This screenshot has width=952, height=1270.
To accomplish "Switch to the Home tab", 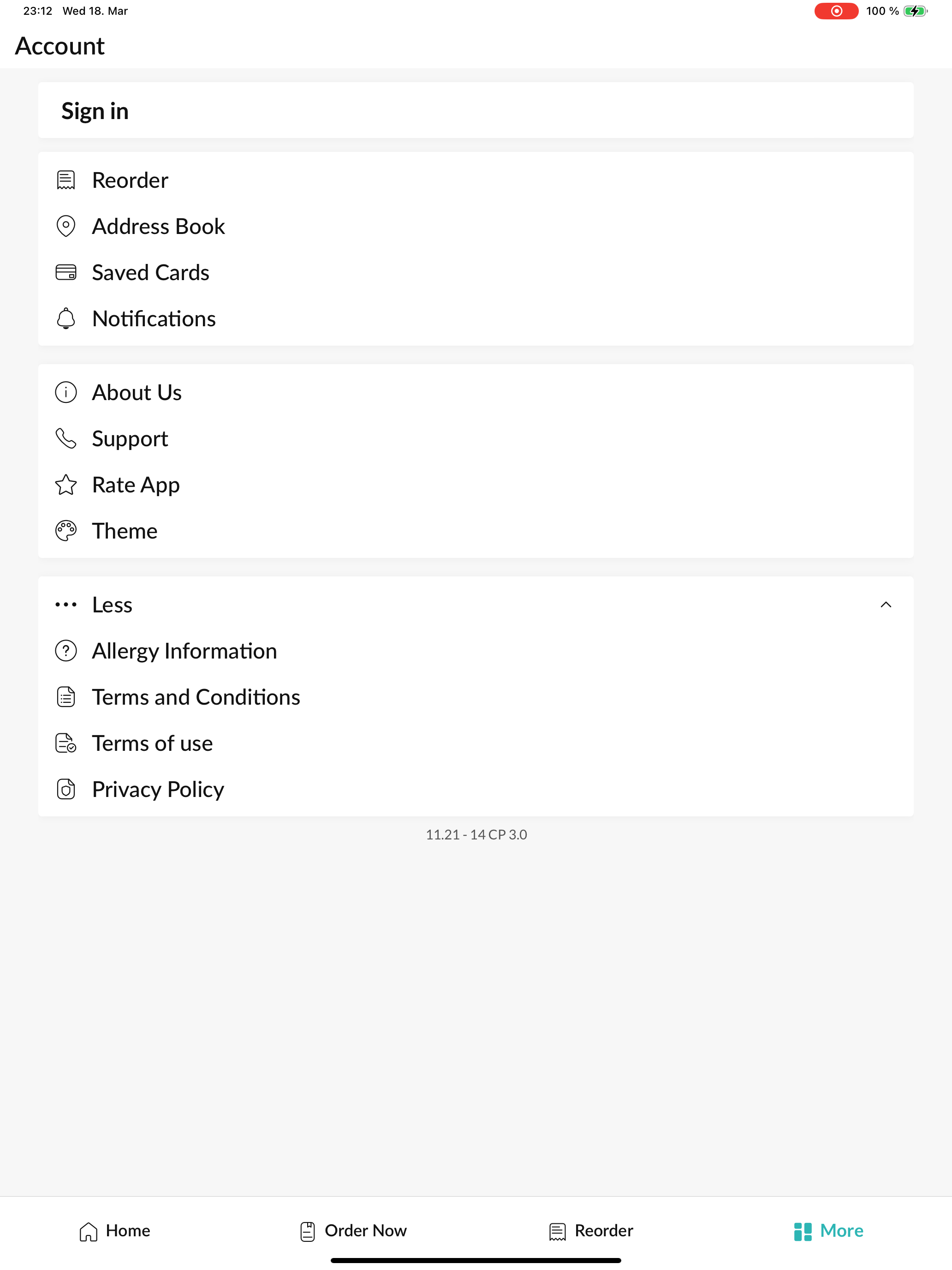I will [x=115, y=1231].
